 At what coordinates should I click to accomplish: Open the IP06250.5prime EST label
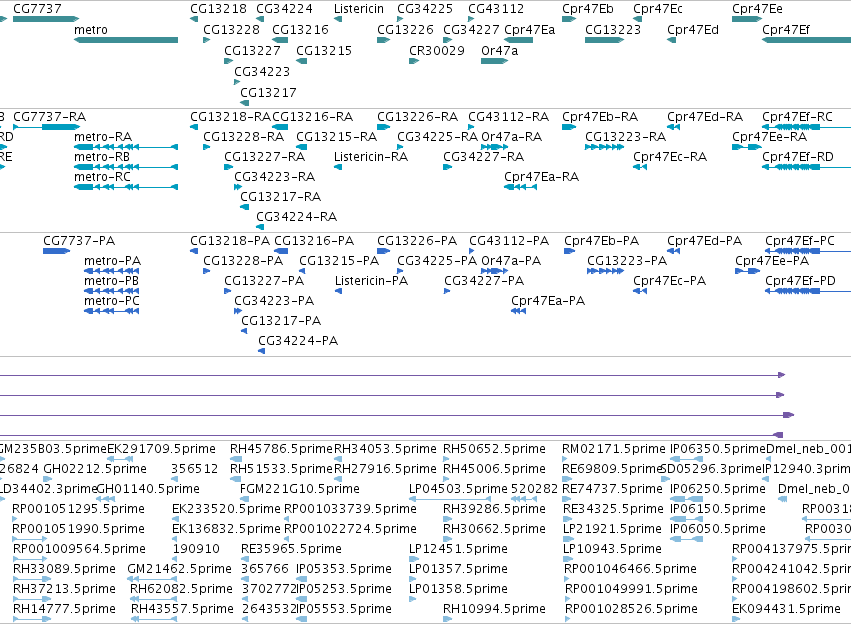coord(718,489)
